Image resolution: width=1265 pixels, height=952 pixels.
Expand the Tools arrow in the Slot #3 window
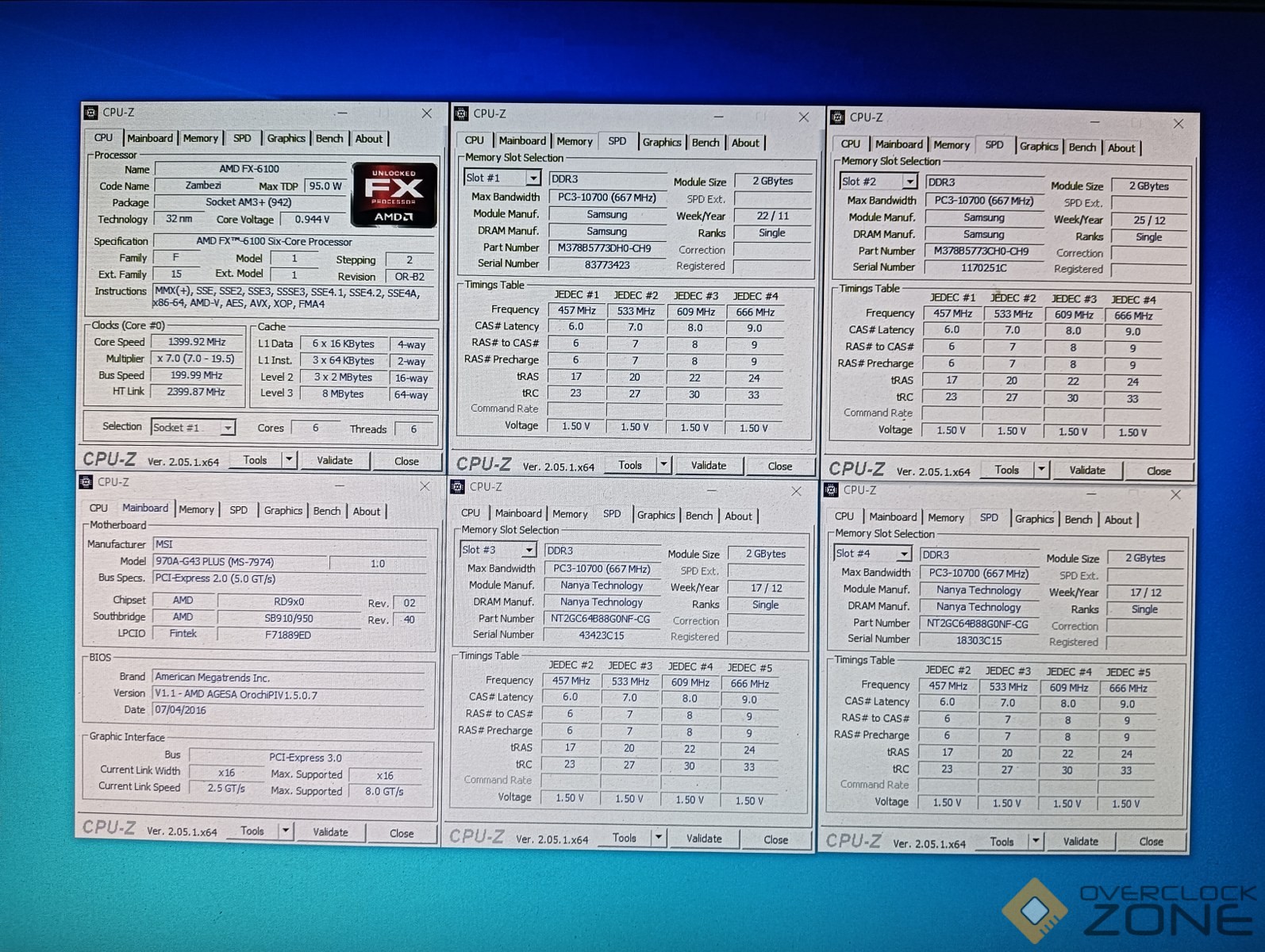[658, 838]
